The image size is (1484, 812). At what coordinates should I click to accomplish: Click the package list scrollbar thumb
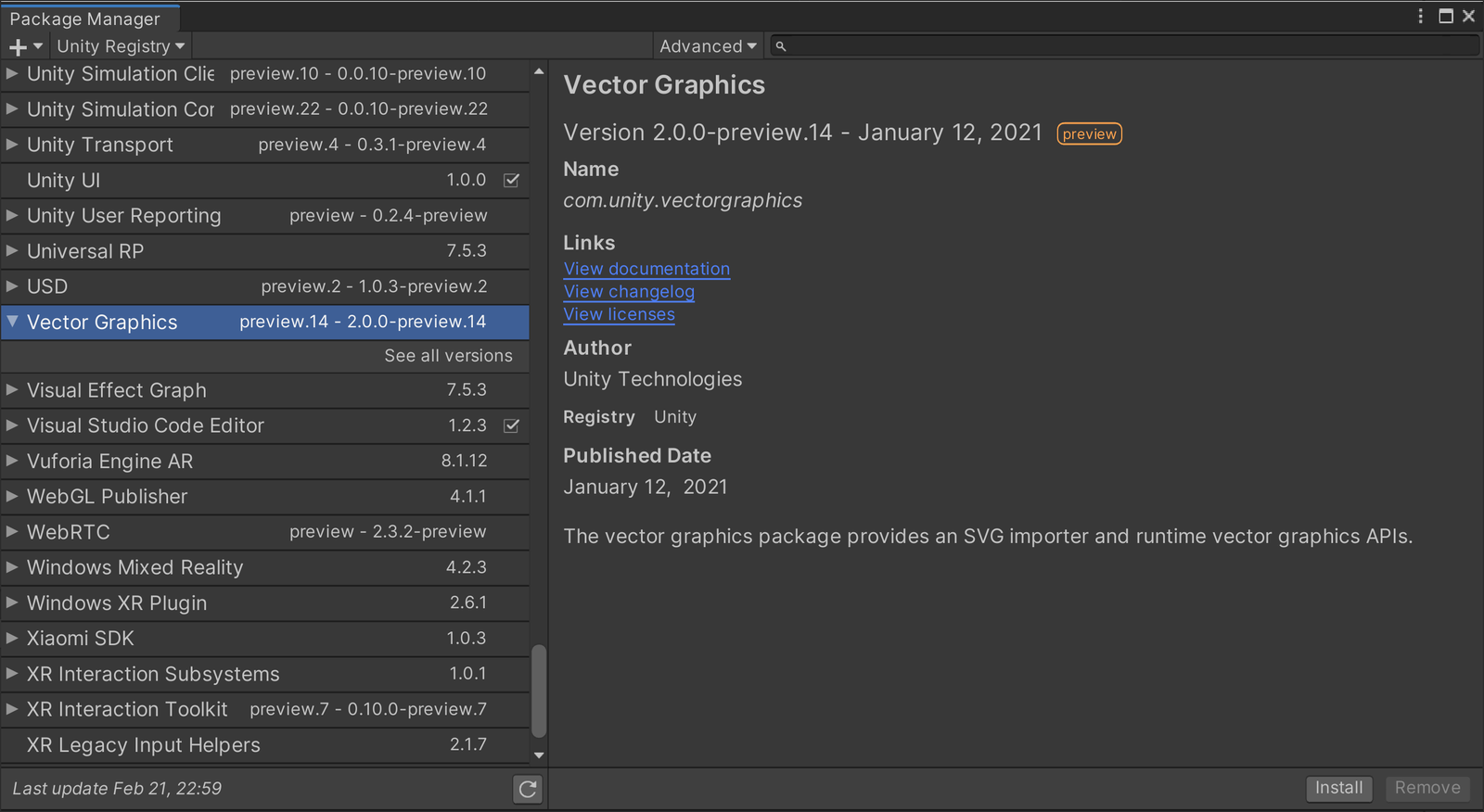[539, 691]
